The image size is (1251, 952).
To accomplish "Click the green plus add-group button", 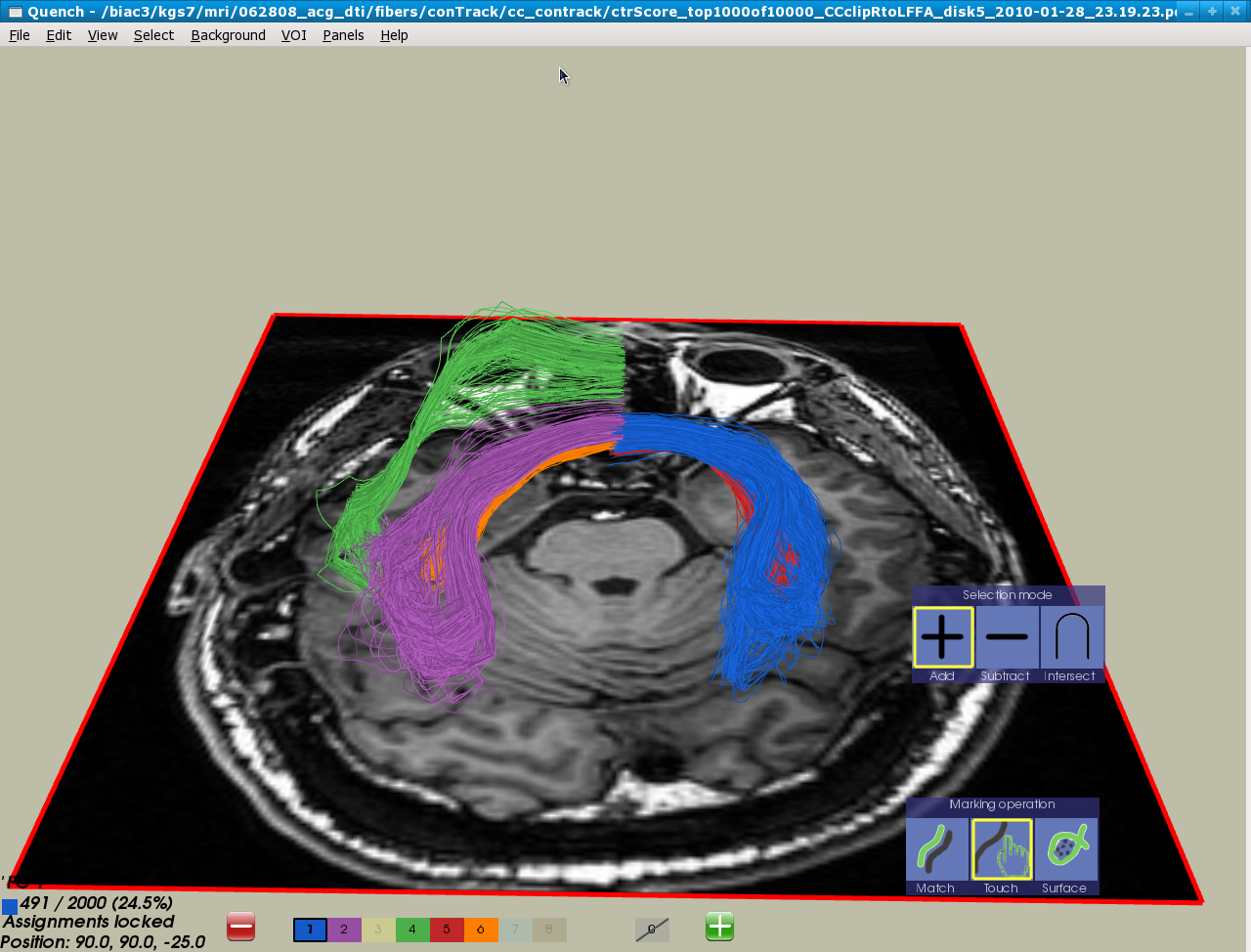I will (719, 927).
